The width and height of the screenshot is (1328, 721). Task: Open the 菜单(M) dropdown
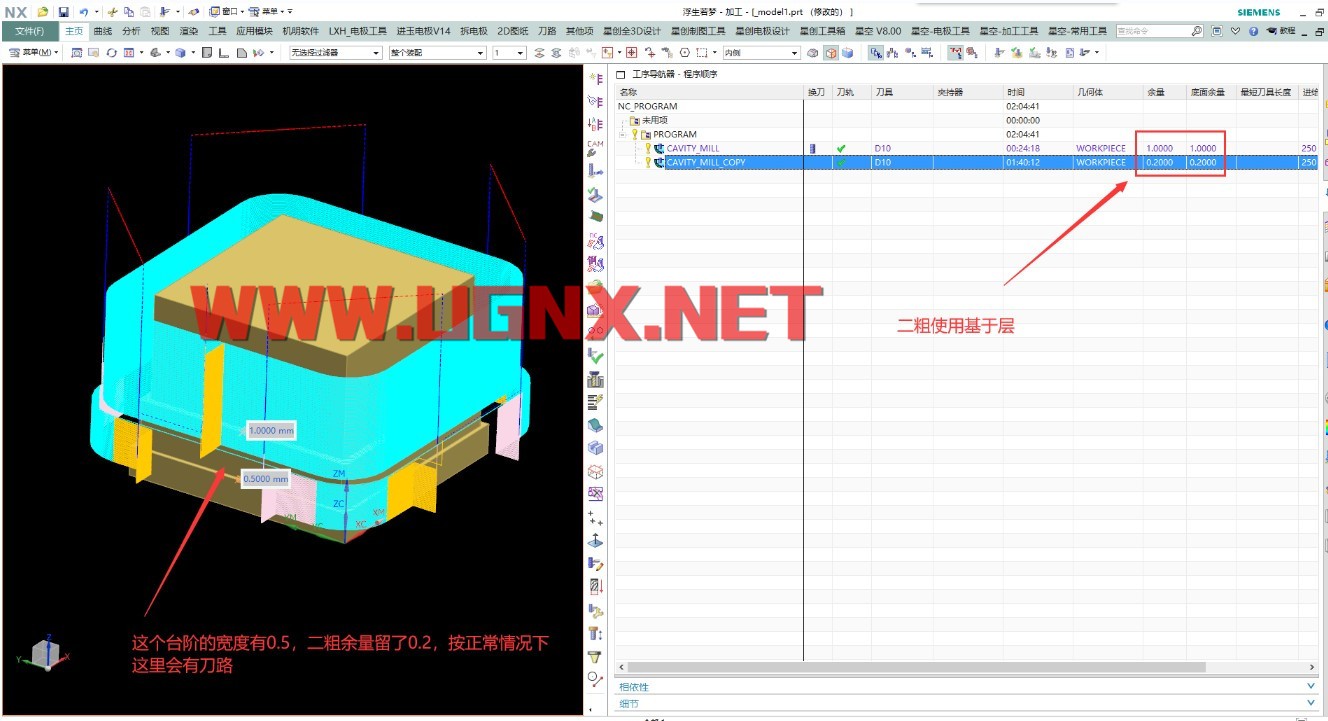[x=34, y=52]
